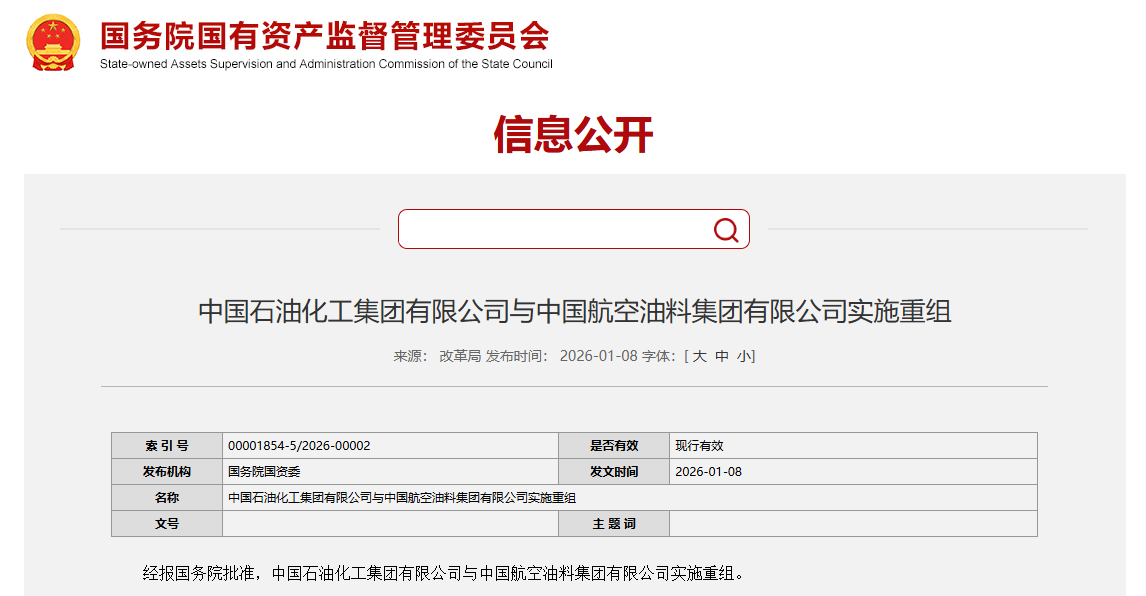1146x596 pixels.
Task: Click the English subtitle State-owned Assets Supervision
Action: (326, 64)
